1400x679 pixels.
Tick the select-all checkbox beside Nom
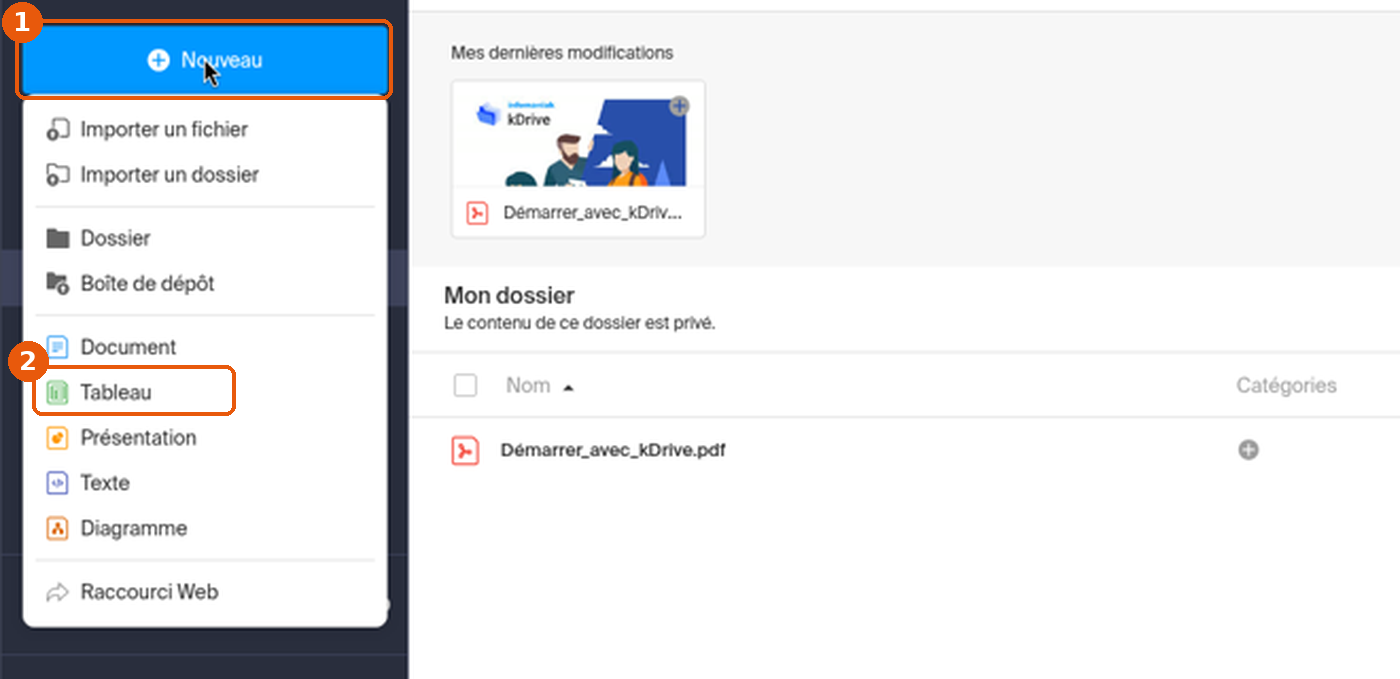pos(466,385)
